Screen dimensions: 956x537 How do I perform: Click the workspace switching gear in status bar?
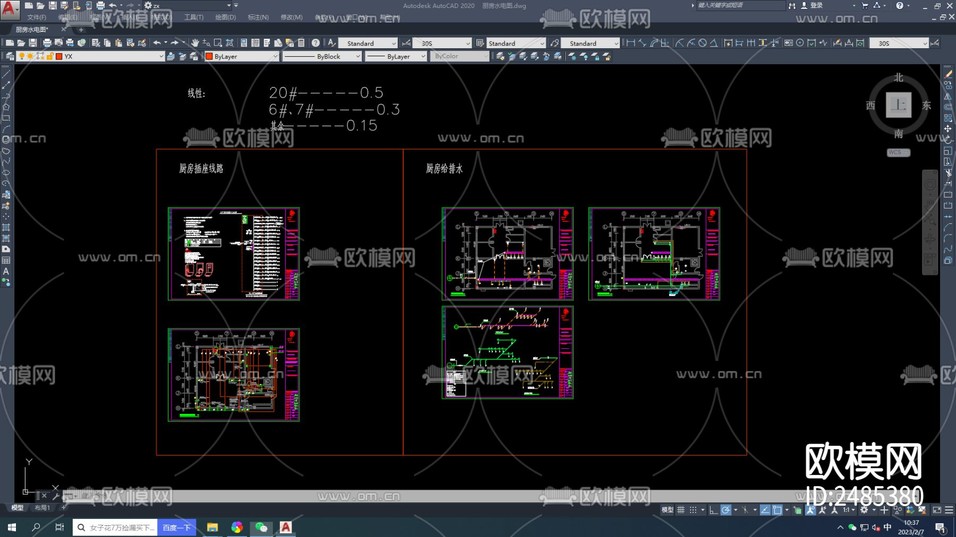pos(865,510)
